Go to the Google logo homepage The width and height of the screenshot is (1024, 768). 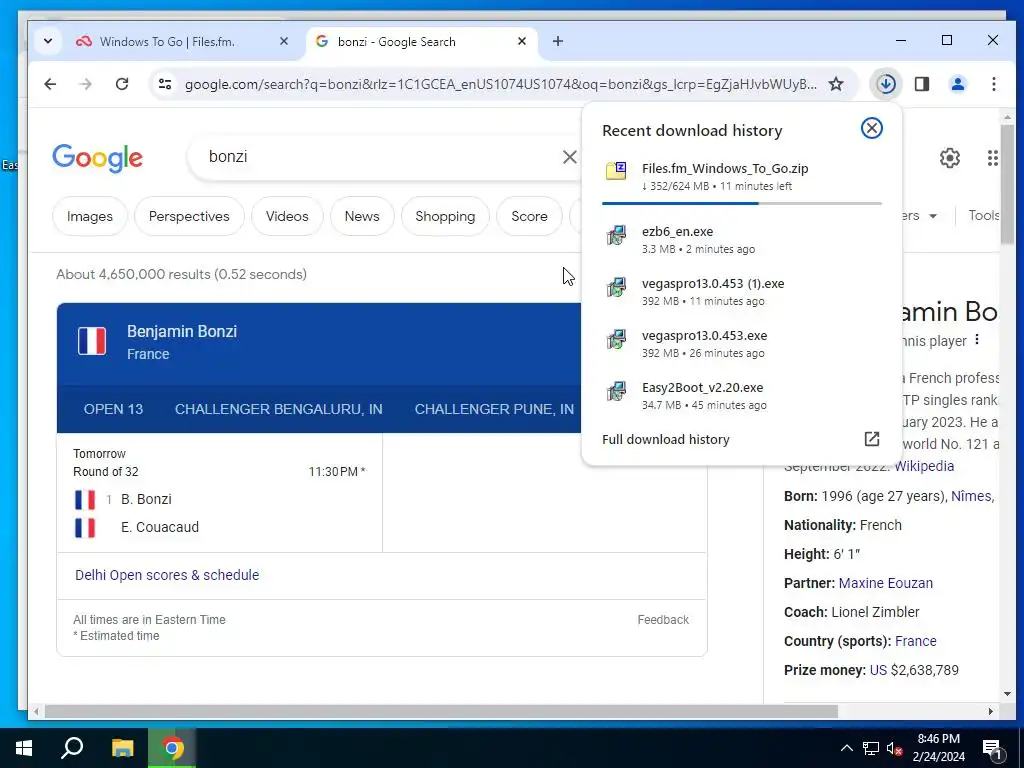pos(97,157)
